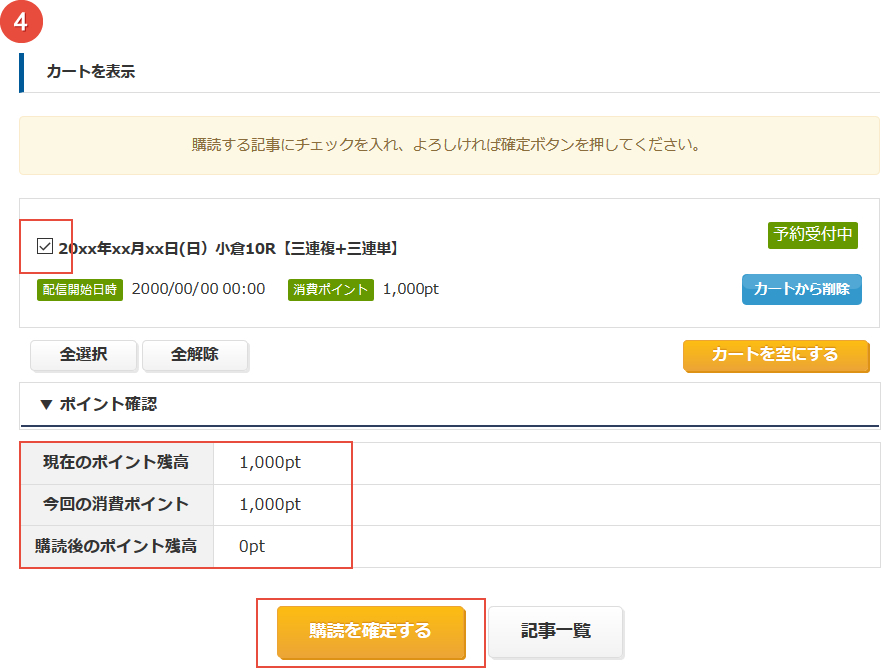
Task: Click the 今回の消費ポイント row header
Action: pyautogui.click(x=116, y=504)
